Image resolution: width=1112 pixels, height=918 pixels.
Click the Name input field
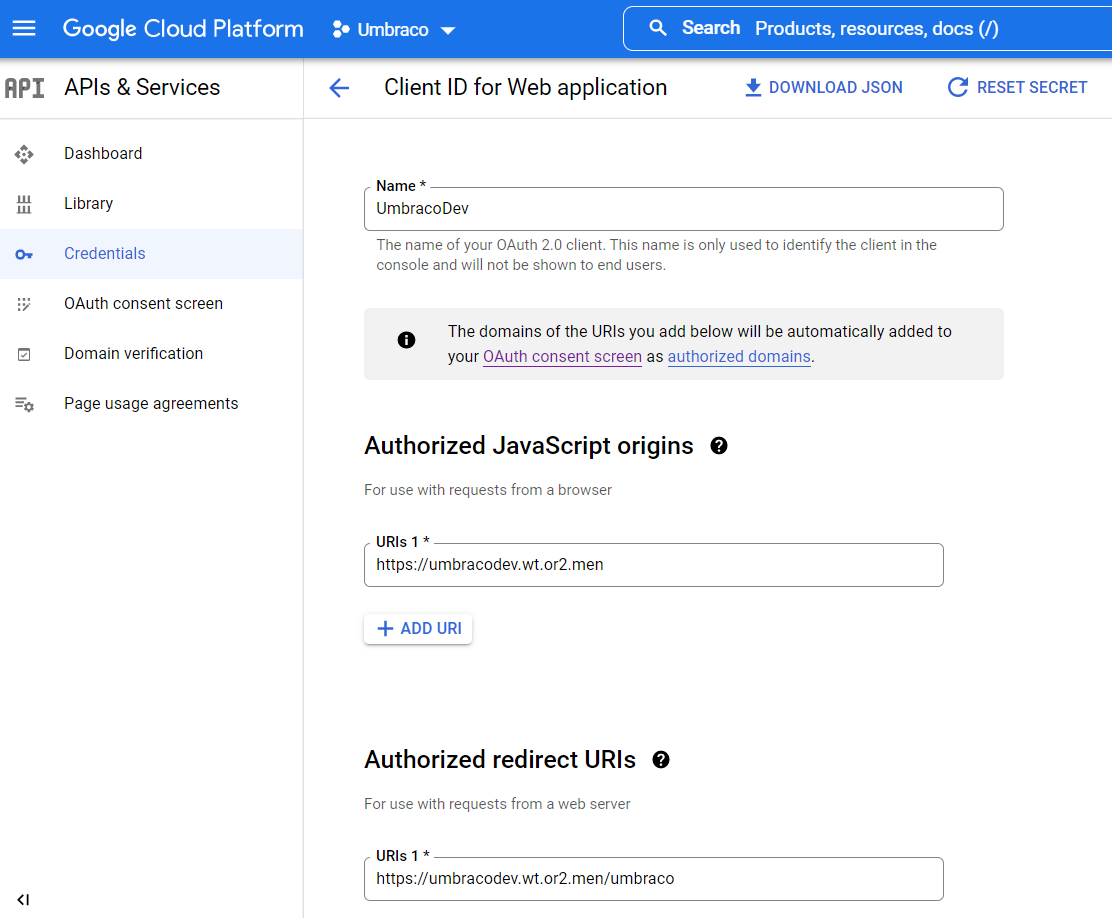coord(683,209)
